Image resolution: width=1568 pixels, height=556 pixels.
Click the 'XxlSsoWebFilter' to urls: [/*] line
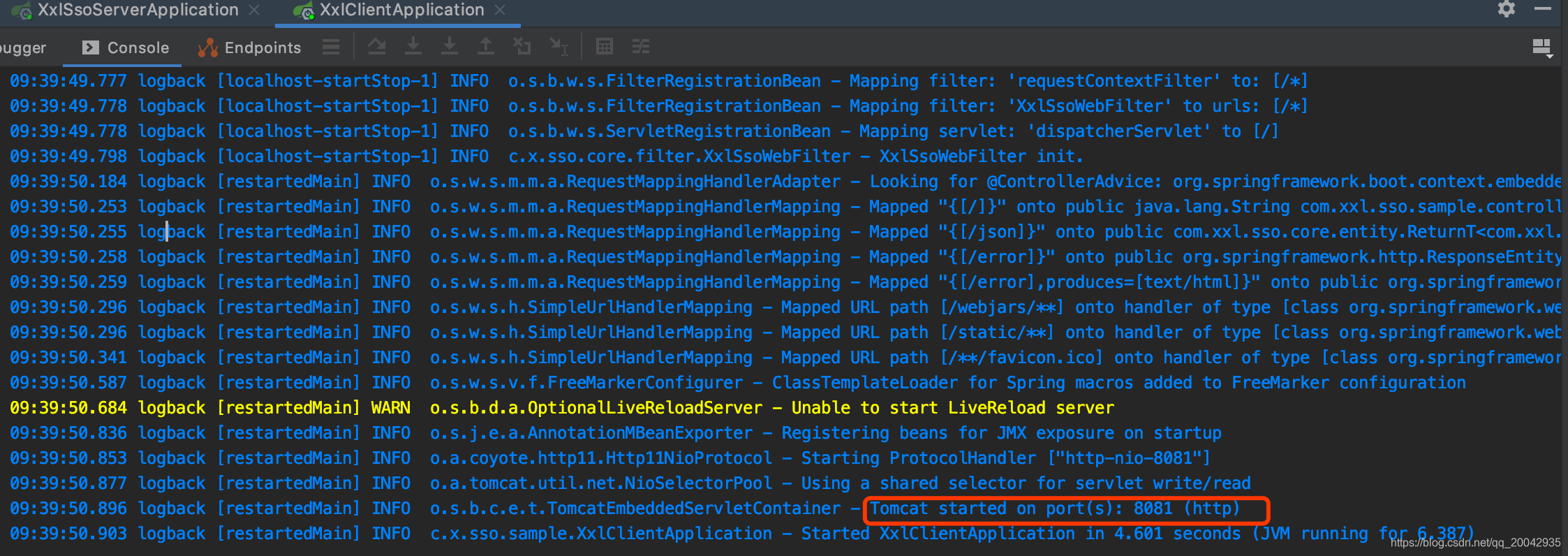coord(659,106)
